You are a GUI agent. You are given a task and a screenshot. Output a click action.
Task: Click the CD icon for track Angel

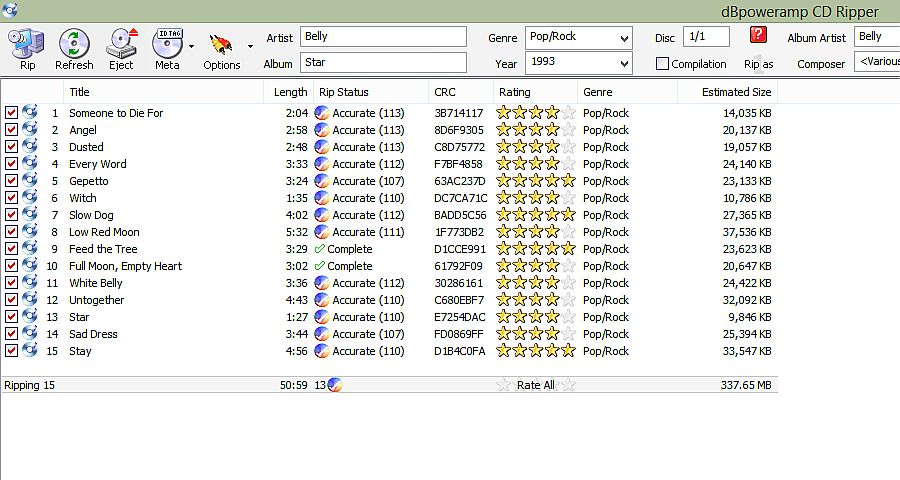pyautogui.click(x=30, y=129)
